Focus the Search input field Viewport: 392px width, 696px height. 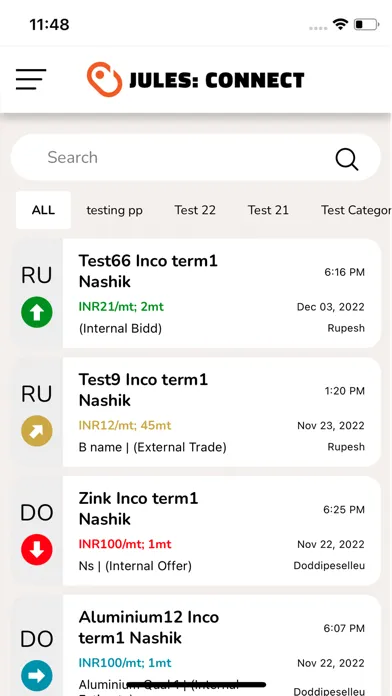[196, 158]
